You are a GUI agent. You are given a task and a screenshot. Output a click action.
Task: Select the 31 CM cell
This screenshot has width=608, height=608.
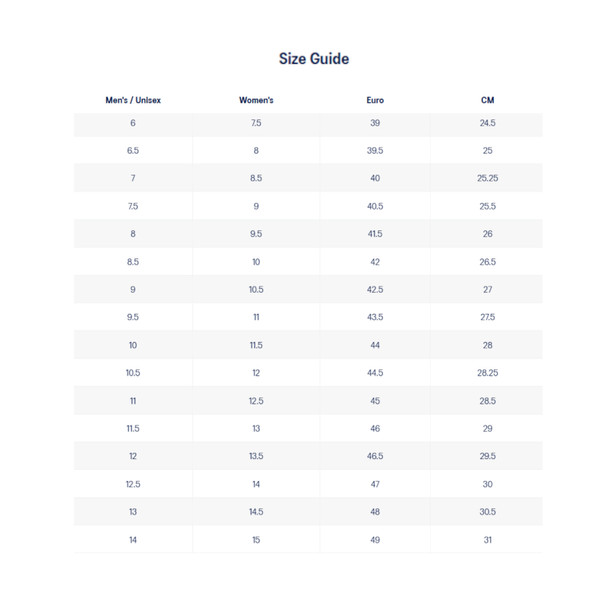(487, 539)
